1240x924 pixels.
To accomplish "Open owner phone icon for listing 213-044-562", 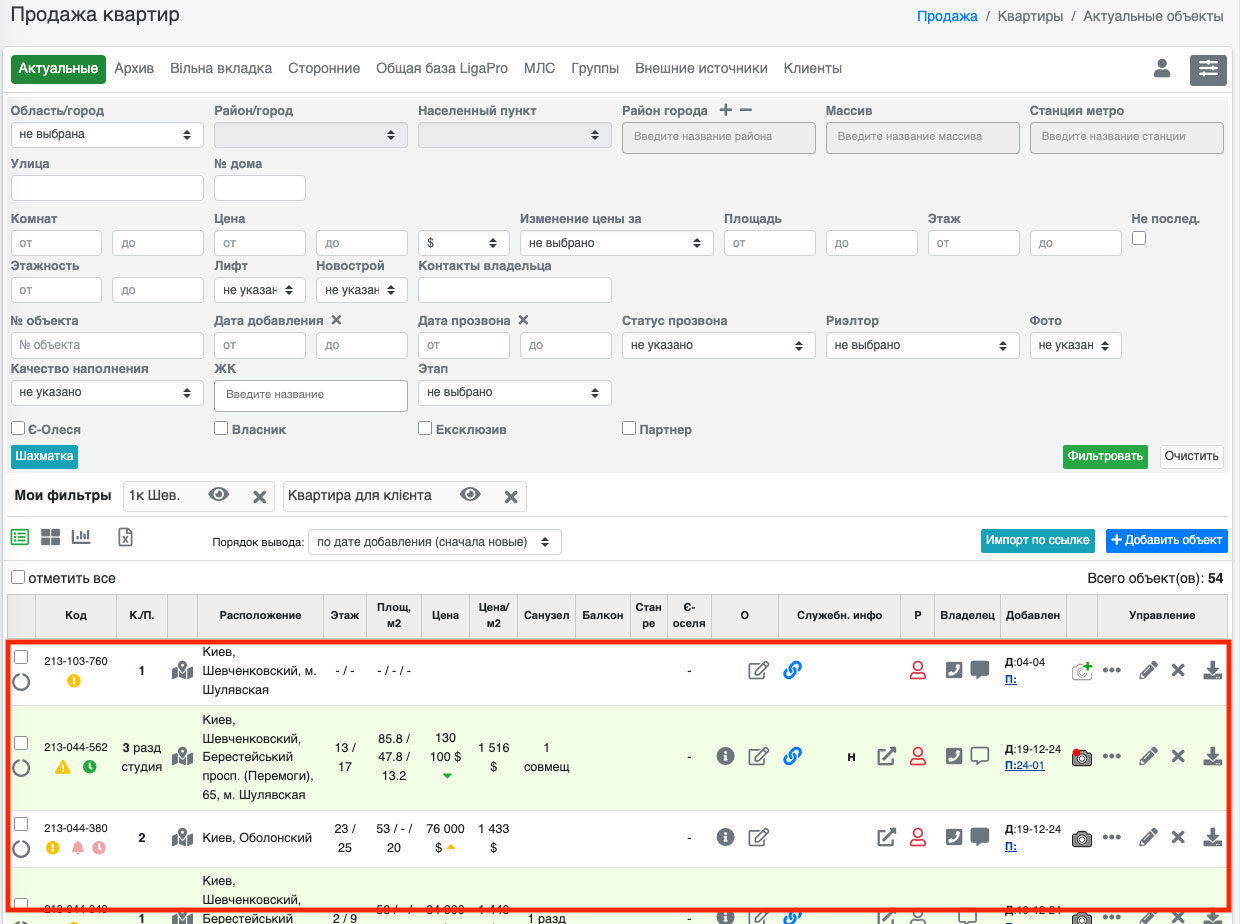I will [x=954, y=756].
